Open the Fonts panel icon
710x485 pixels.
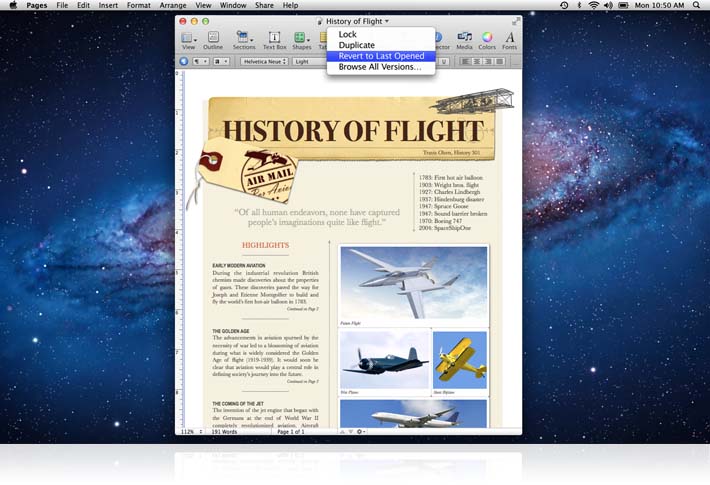[x=510, y=38]
